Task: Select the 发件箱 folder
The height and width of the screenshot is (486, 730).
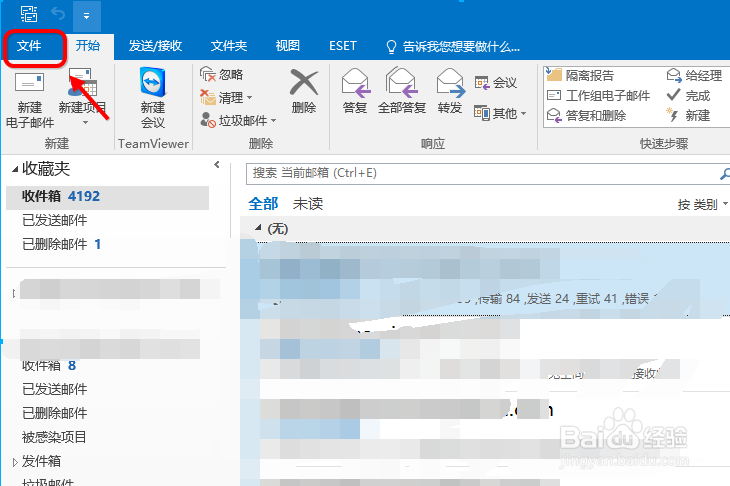Action: (x=41, y=461)
